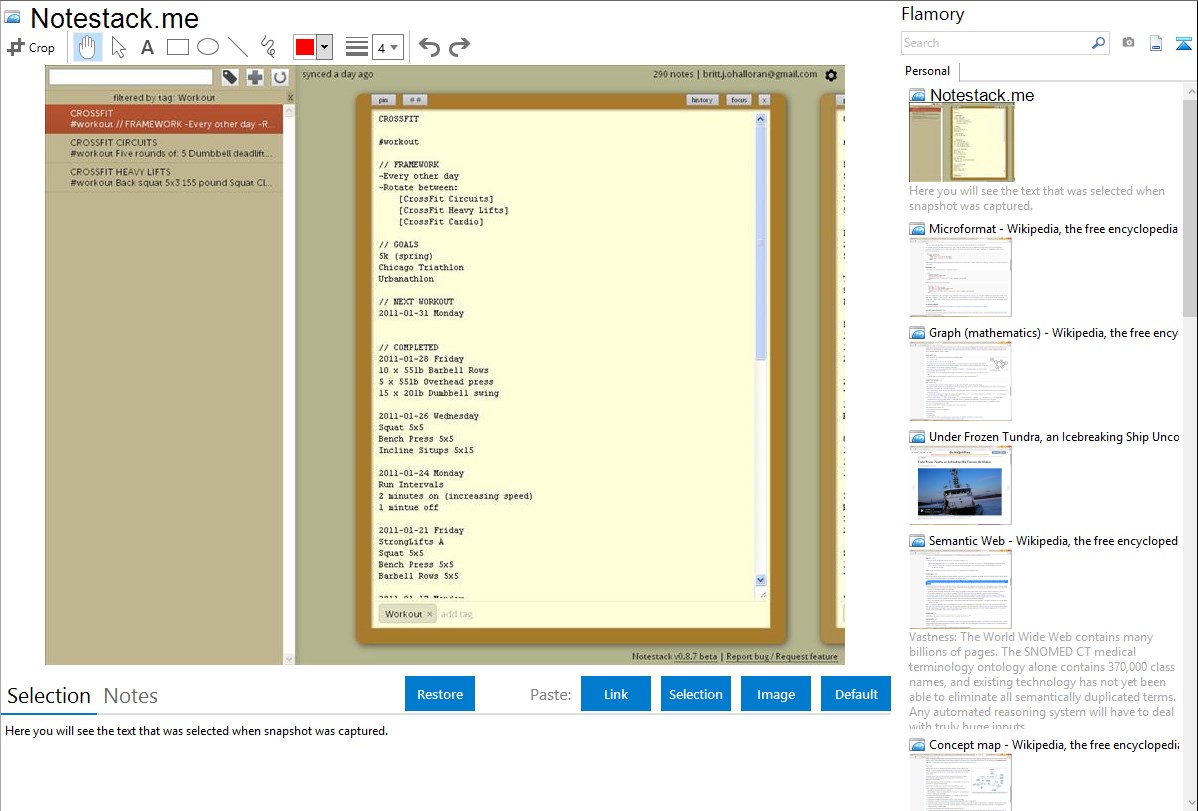This screenshot has width=1198, height=811.
Task: Click the page icon beside the camera
Action: [1156, 43]
